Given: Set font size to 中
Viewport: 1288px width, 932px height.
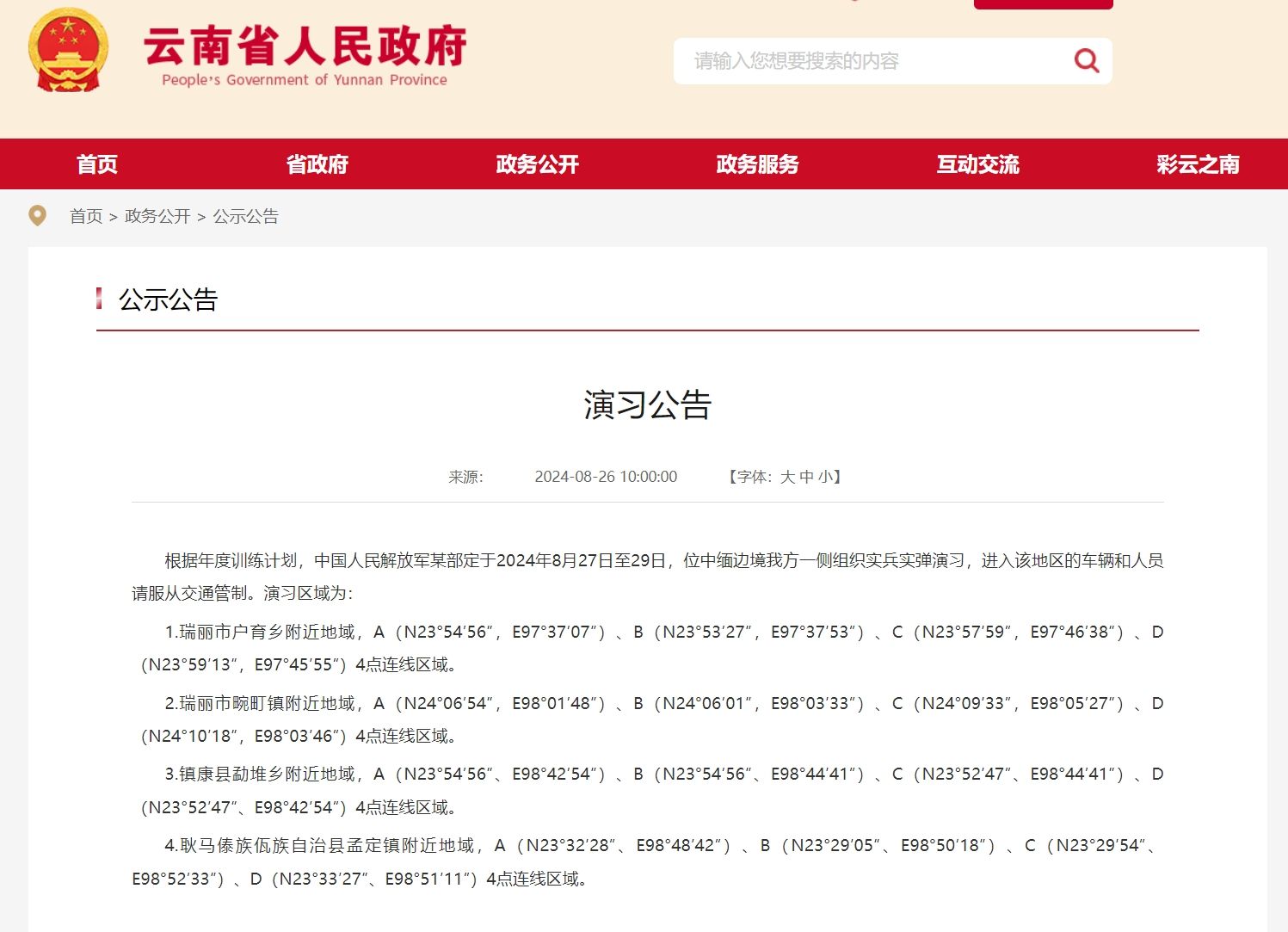Looking at the screenshot, I should coord(806,477).
